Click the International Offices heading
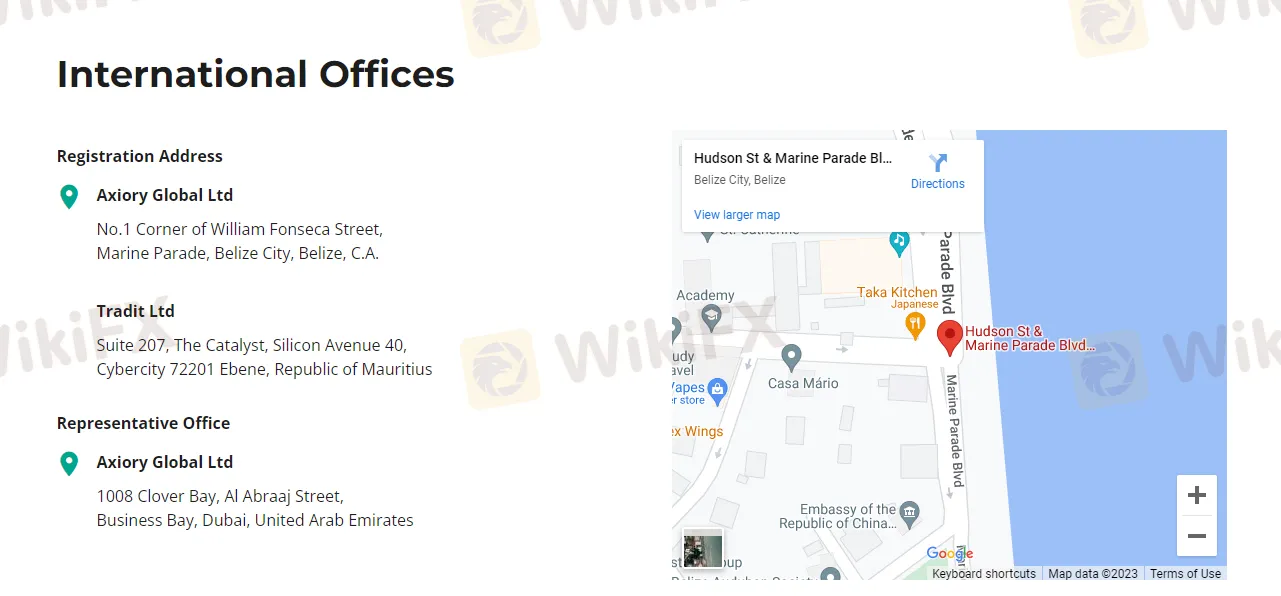This screenshot has height=596, width=1281. tap(256, 75)
